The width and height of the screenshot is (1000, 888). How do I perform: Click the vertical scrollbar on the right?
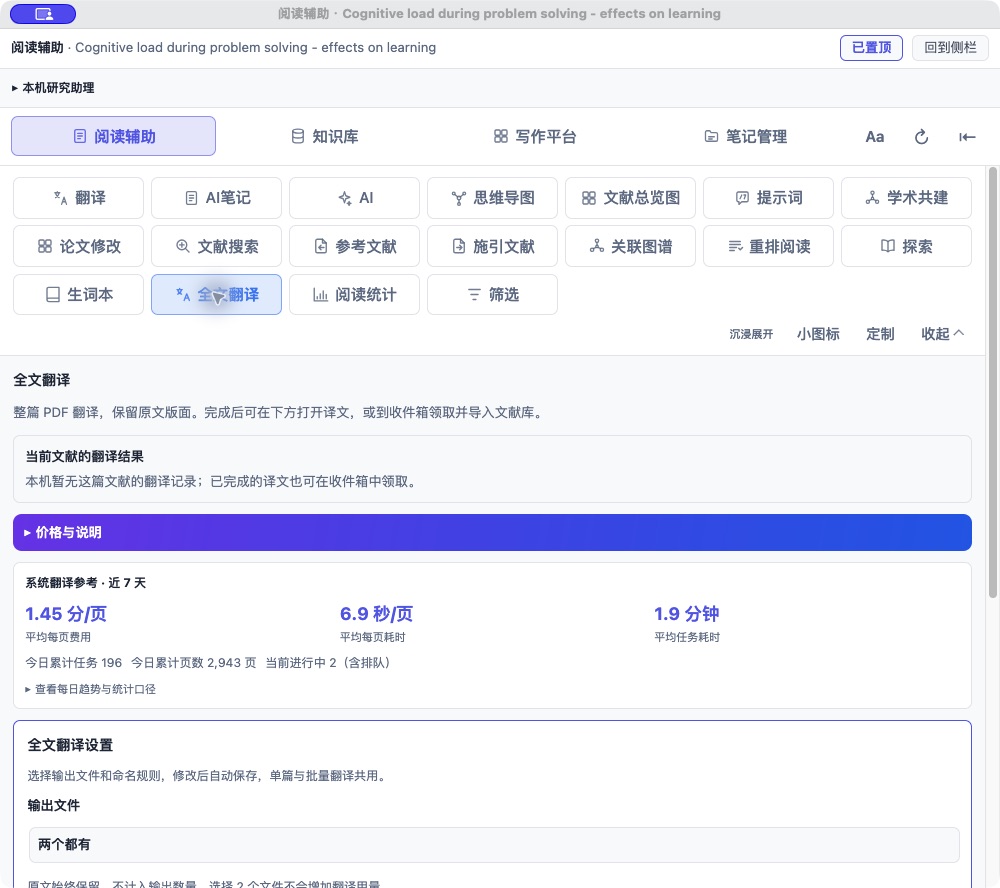(992, 383)
